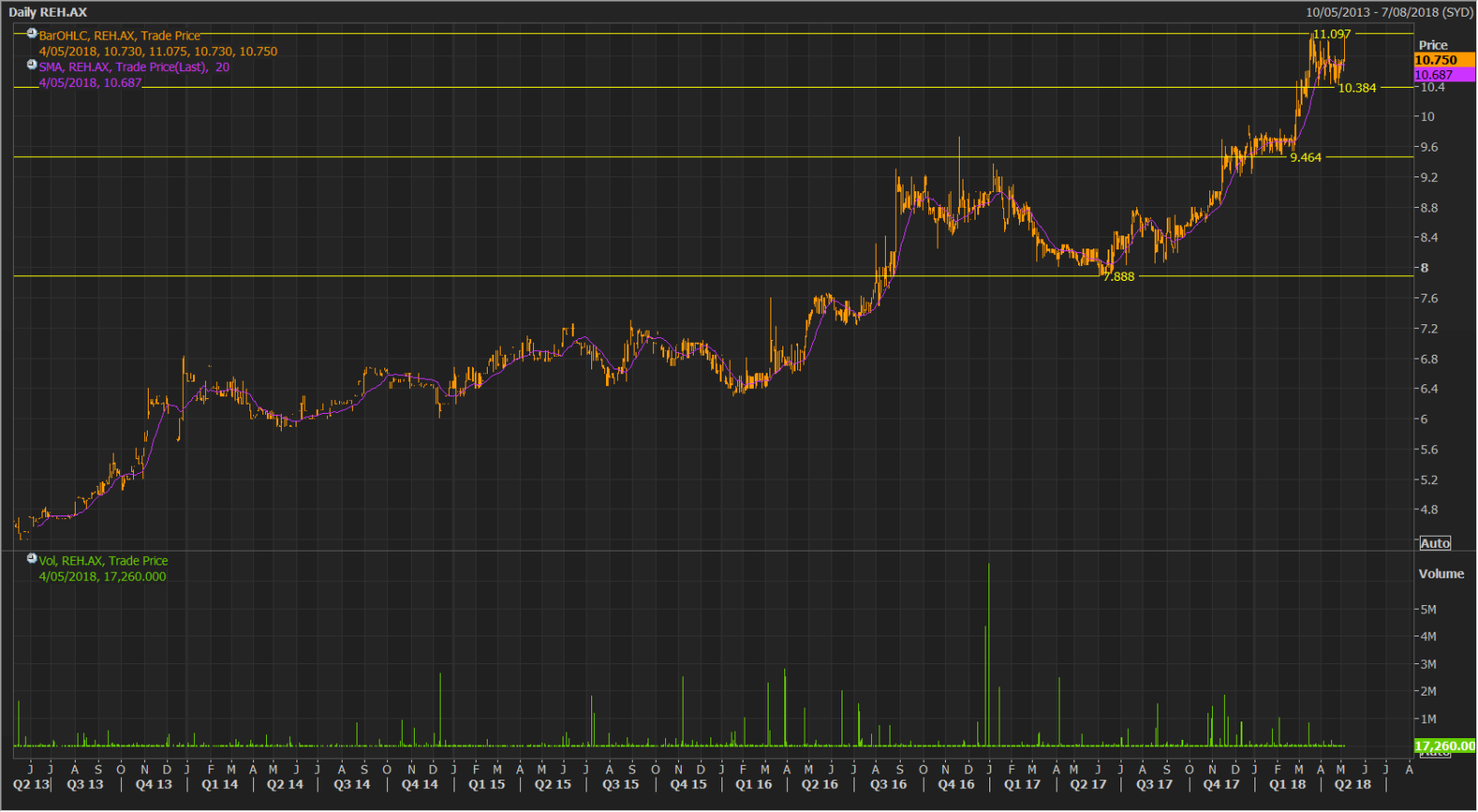Click the Q2 15 quarter label
The image size is (1478, 812).
point(552,784)
